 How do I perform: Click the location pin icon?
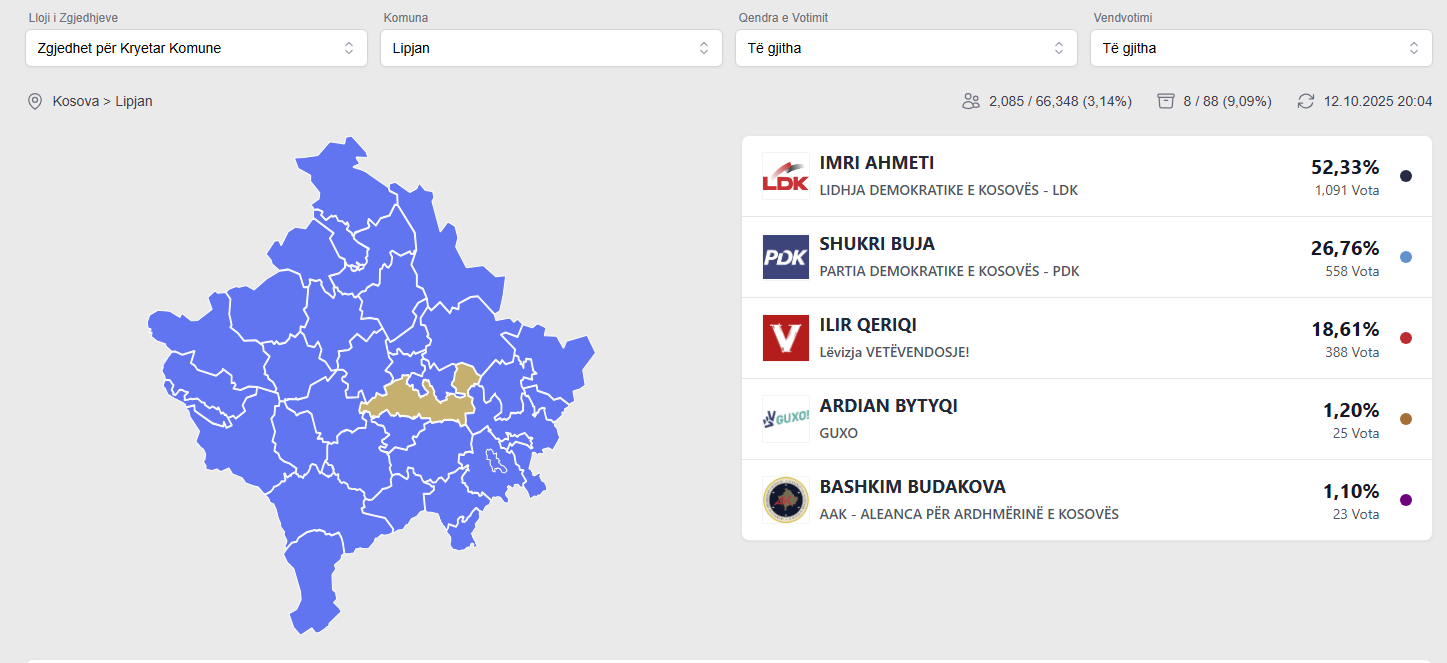point(35,101)
